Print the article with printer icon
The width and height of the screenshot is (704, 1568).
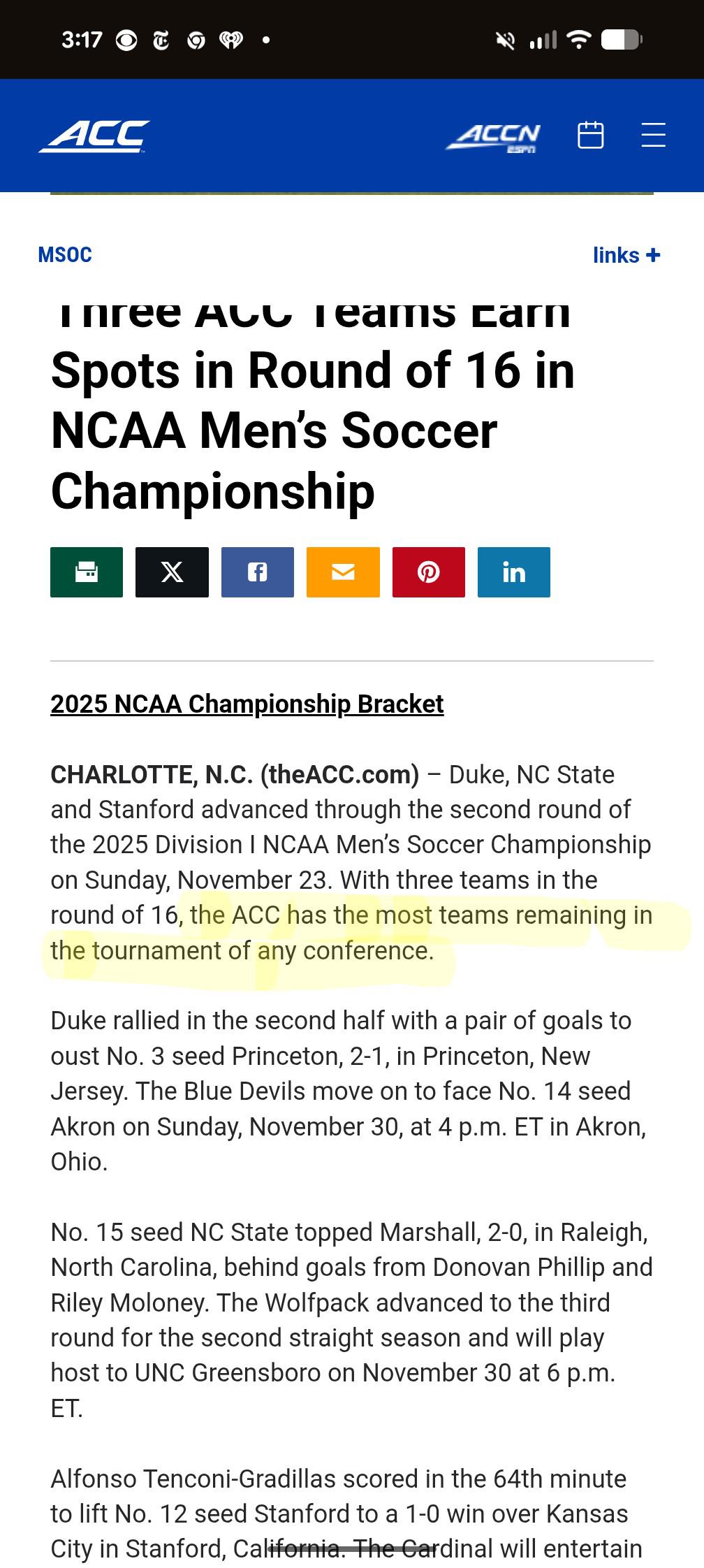point(87,572)
